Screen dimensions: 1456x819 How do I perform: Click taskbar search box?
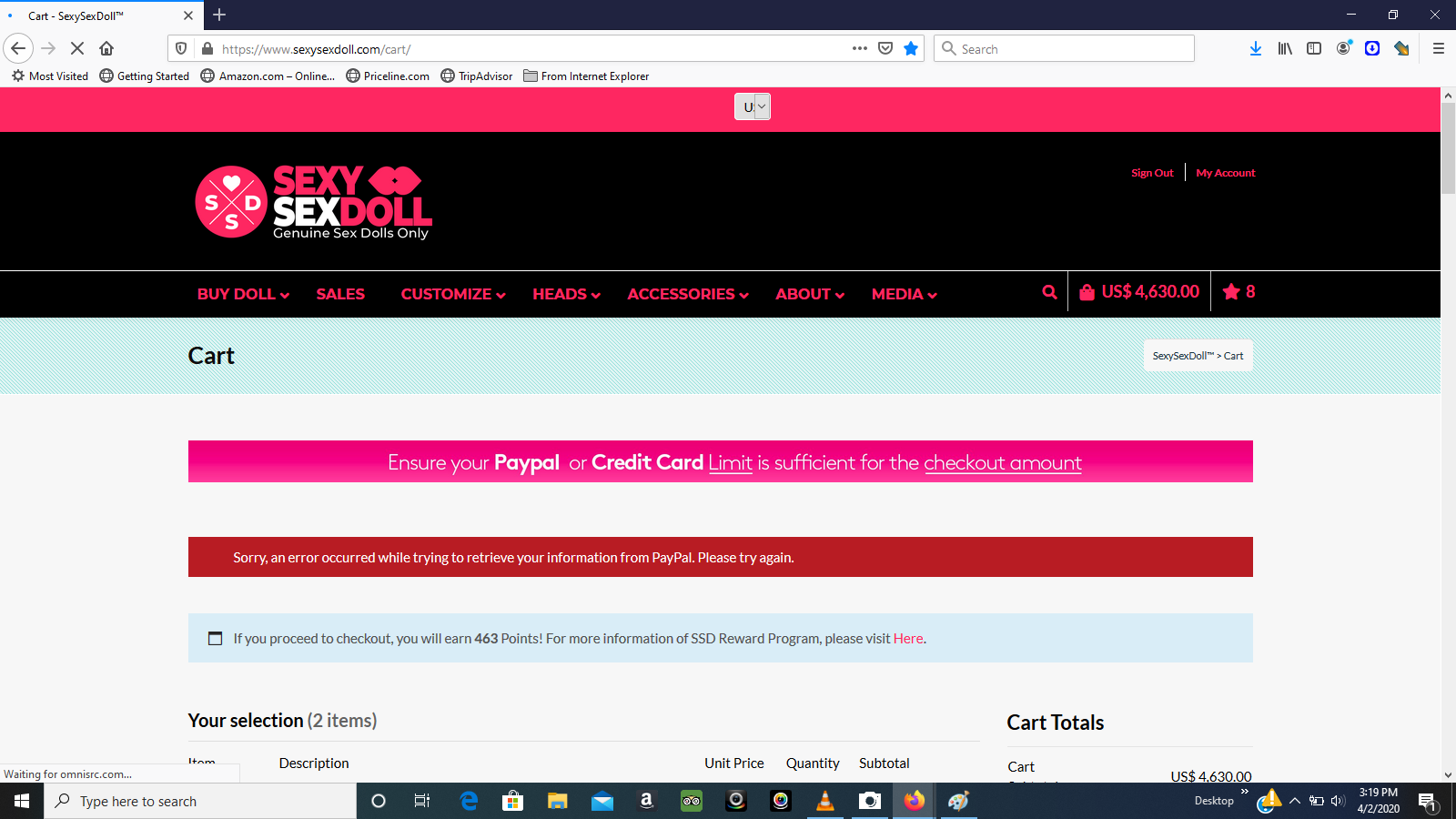pos(200,801)
